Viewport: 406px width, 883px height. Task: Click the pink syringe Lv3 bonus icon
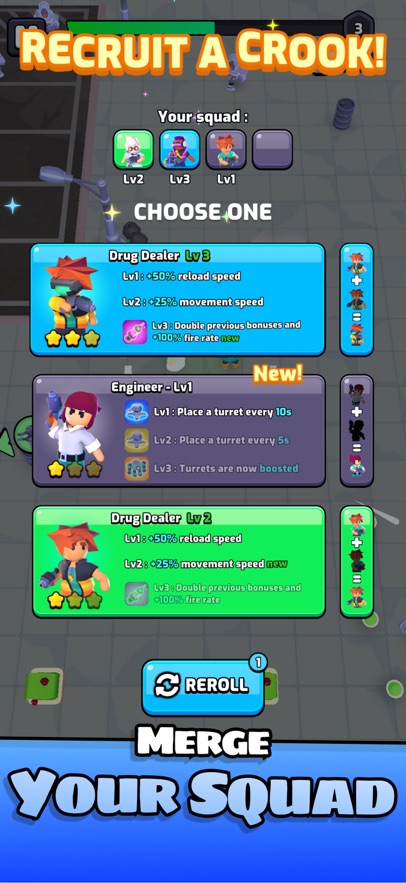click(x=135, y=332)
